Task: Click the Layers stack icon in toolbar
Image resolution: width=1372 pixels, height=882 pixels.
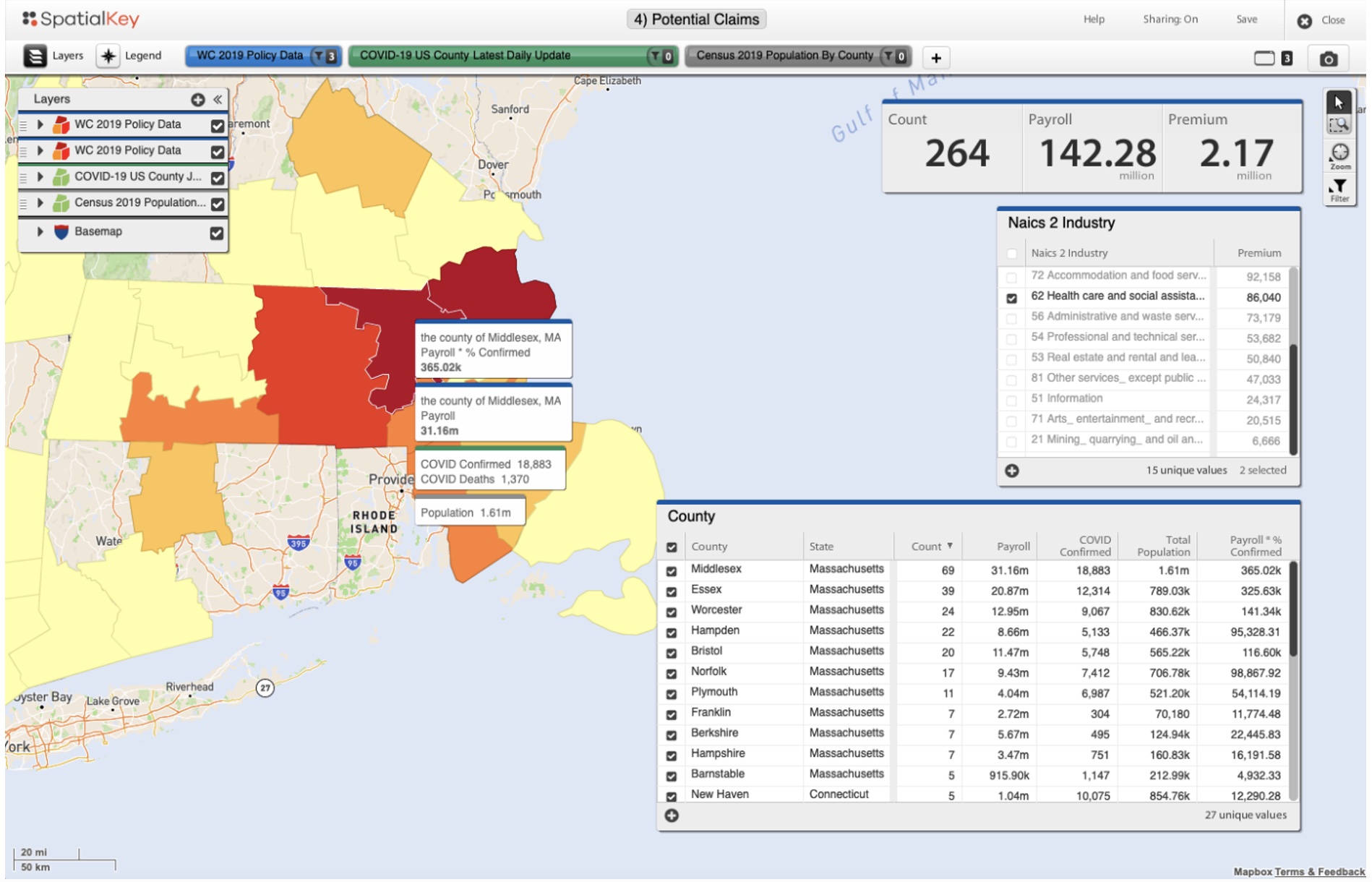Action: click(35, 56)
